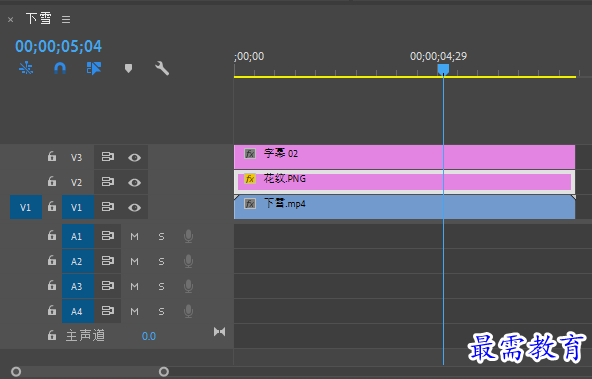Toggle lock on track A1
The image size is (592, 379).
tap(52, 236)
